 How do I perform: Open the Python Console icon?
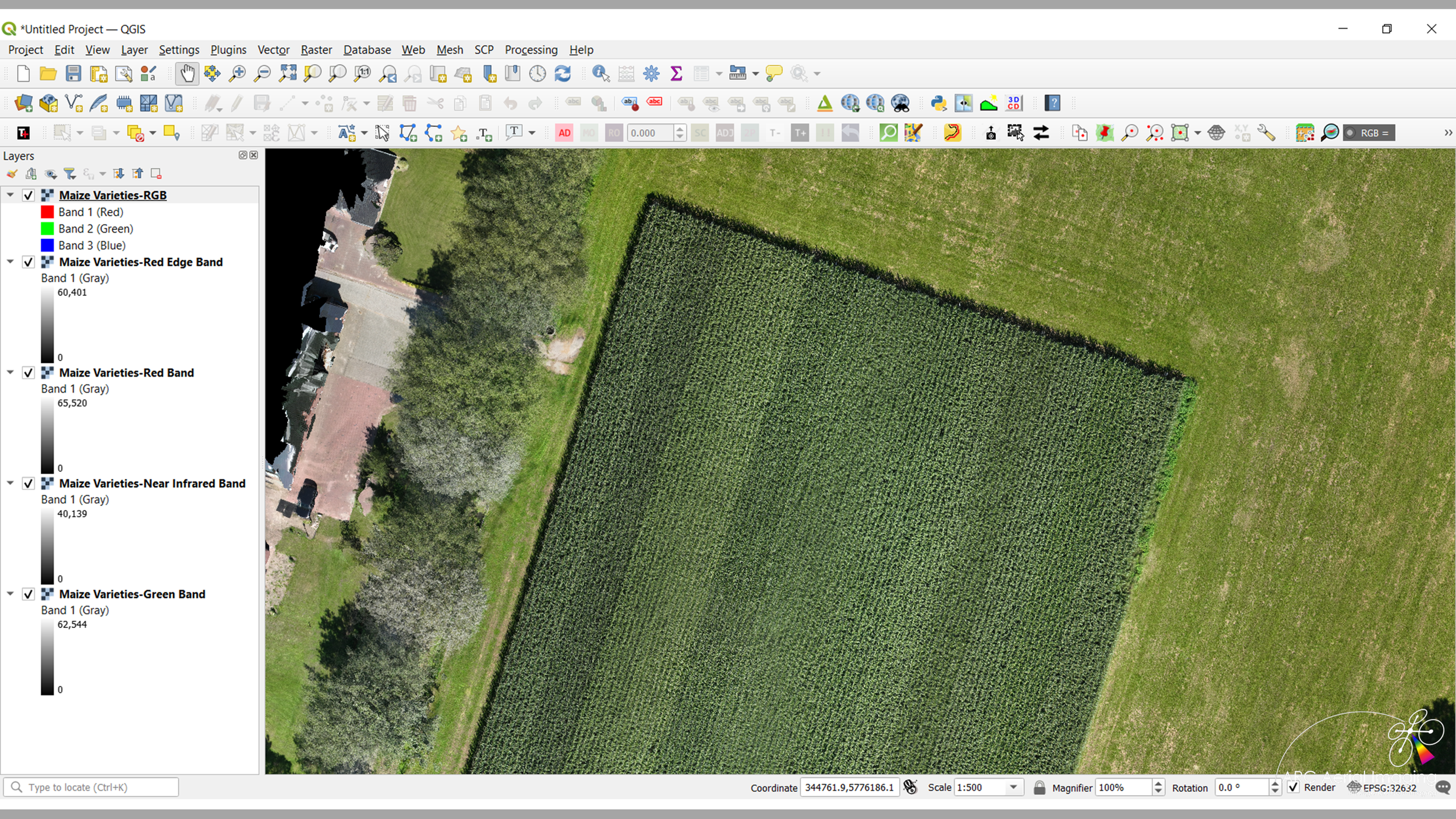click(x=938, y=104)
